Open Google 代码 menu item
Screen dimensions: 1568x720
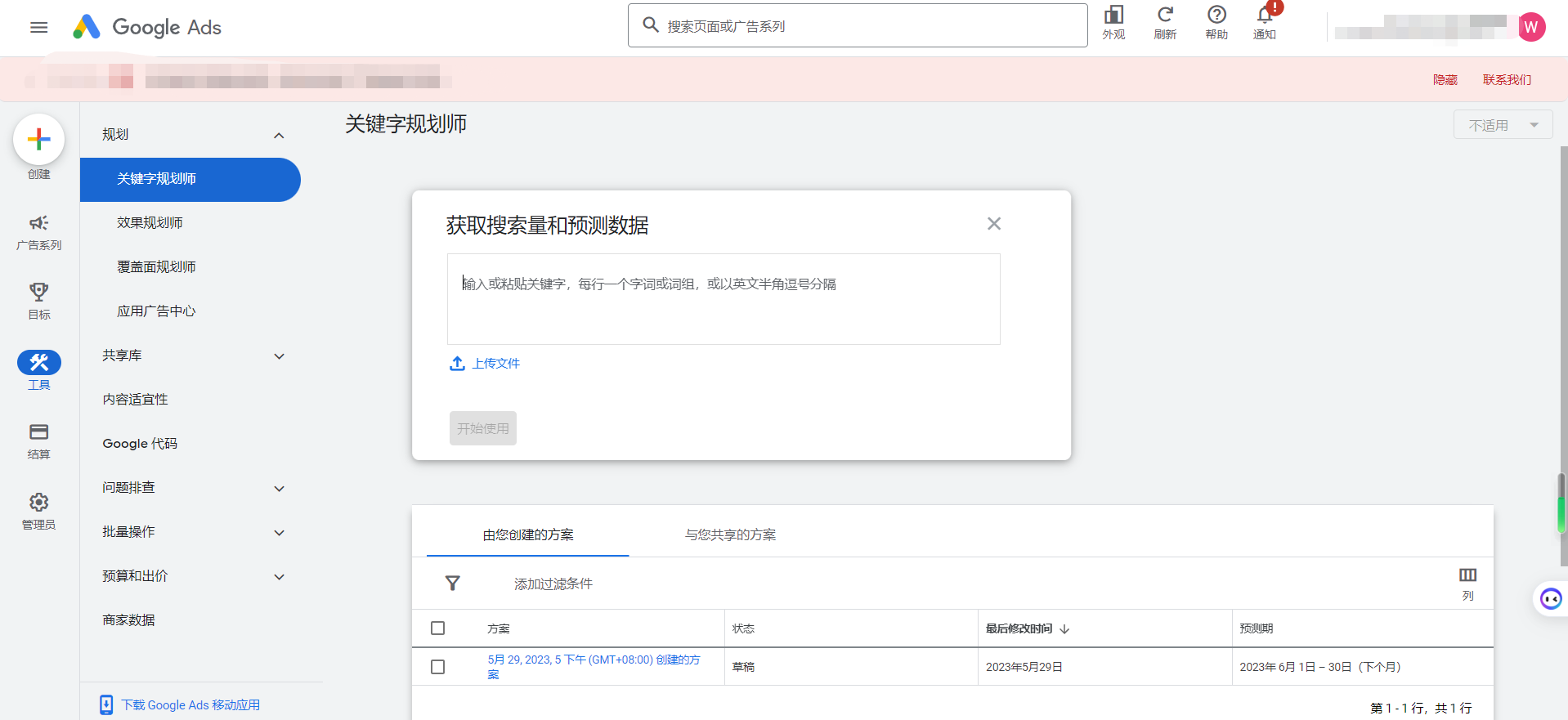coord(140,444)
